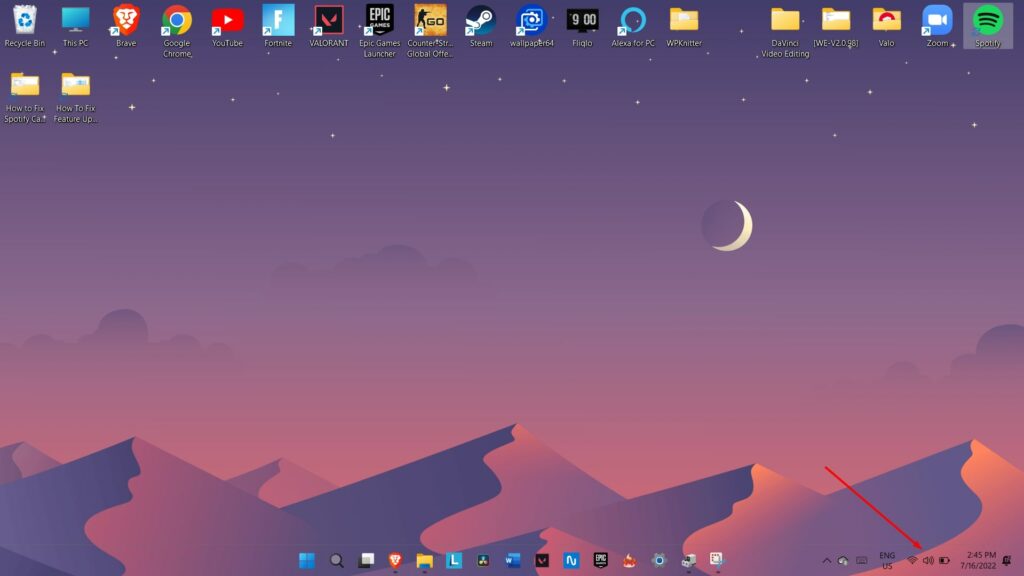Image resolution: width=1024 pixels, height=576 pixels.
Task: Click the Recycle Bin icon
Action: (x=25, y=21)
